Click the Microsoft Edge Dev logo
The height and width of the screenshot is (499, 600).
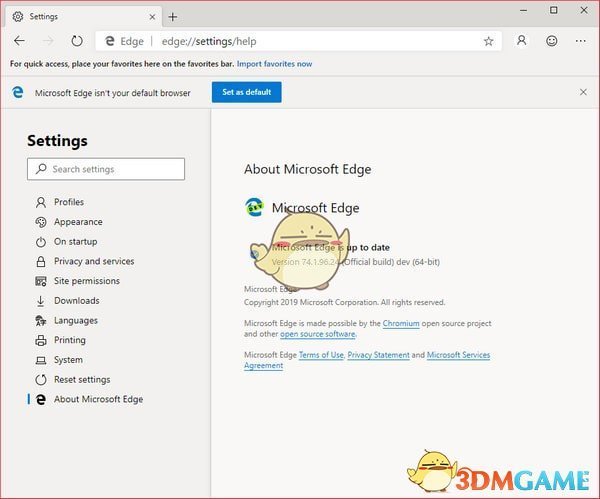(x=254, y=207)
